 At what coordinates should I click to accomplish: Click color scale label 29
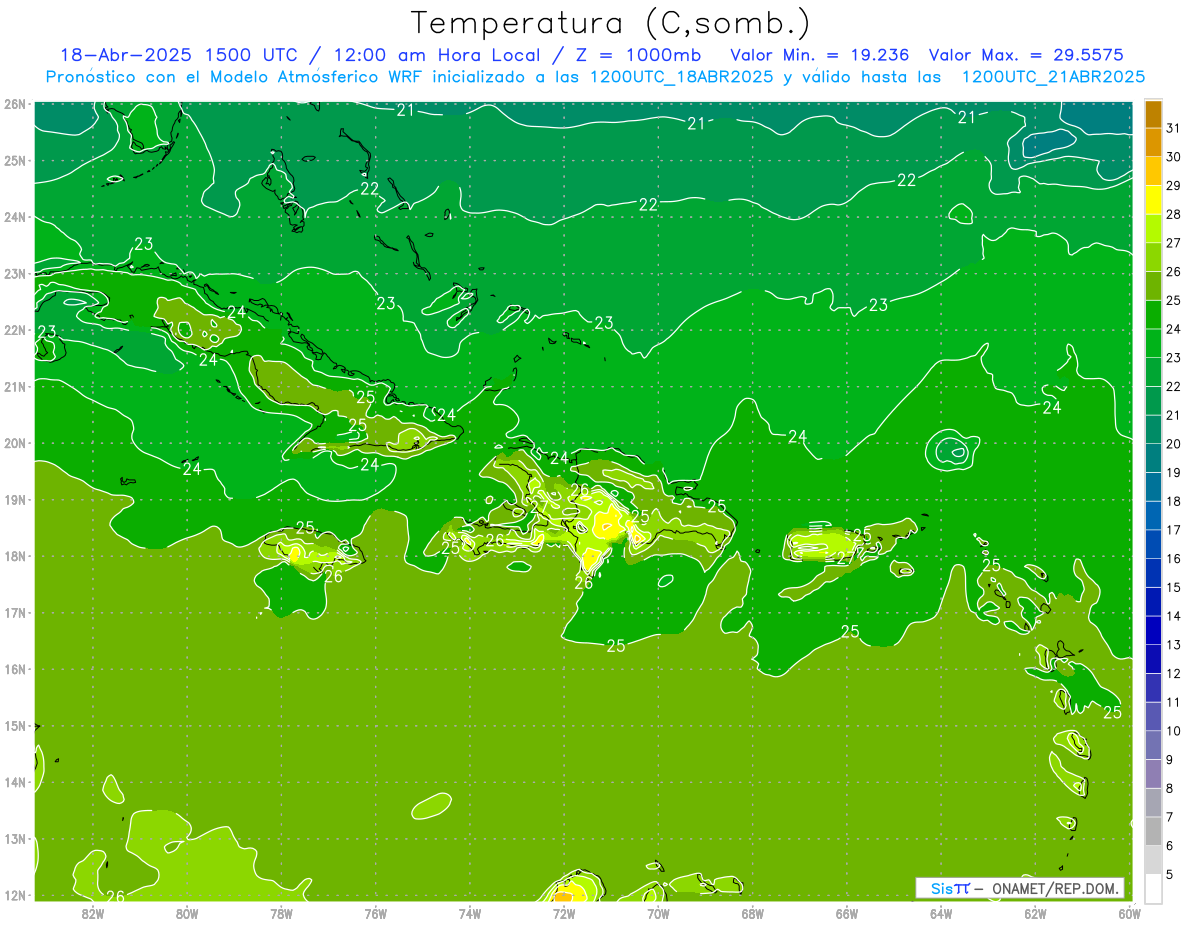click(x=1173, y=185)
